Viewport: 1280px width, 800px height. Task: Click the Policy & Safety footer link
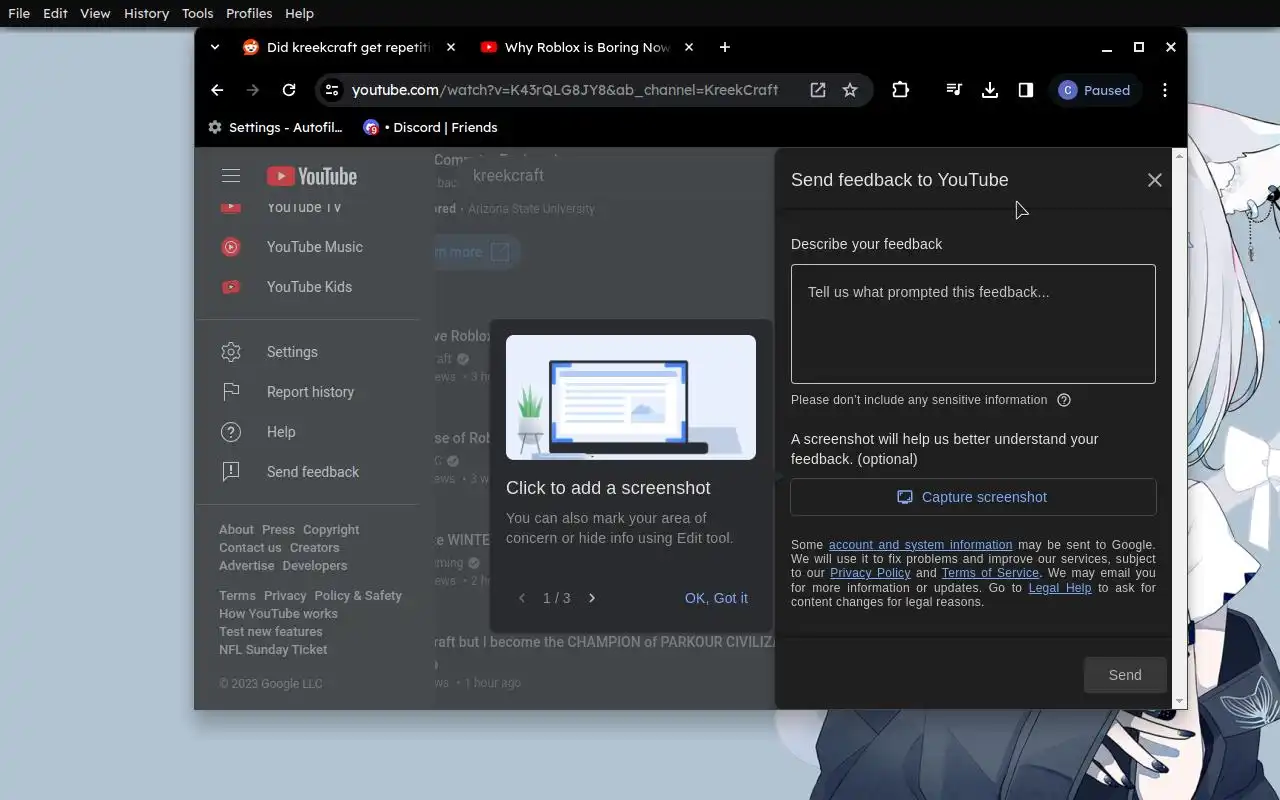[358, 596]
